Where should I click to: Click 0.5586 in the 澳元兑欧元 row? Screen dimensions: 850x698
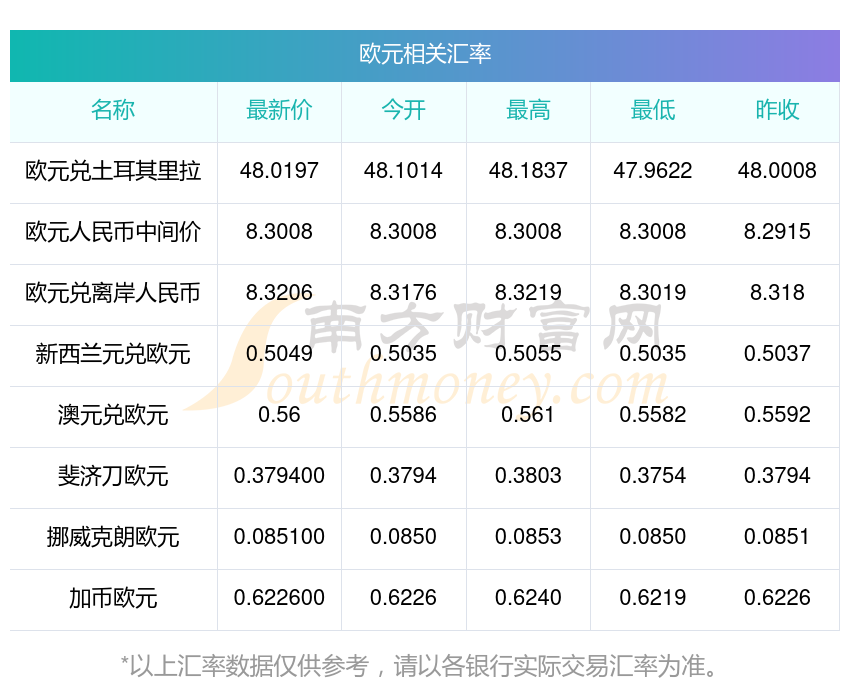403,415
